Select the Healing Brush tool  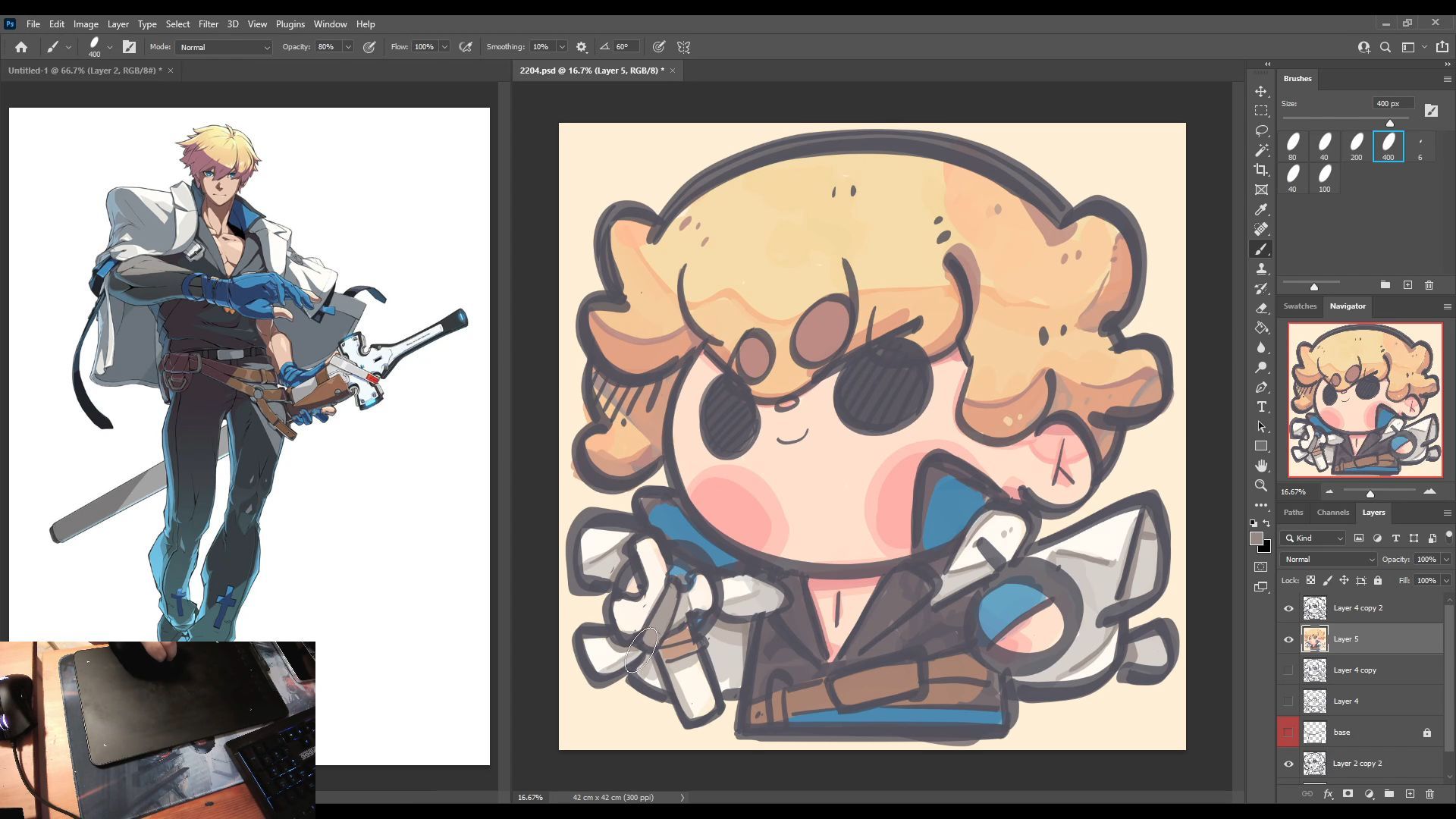coord(1261,229)
